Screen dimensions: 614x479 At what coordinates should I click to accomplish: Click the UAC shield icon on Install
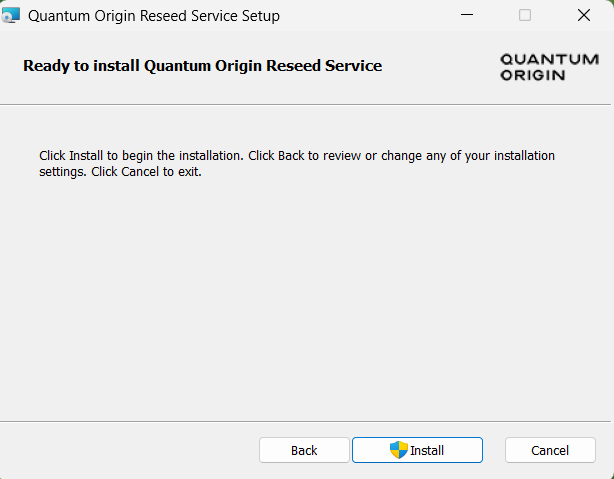(x=398, y=450)
